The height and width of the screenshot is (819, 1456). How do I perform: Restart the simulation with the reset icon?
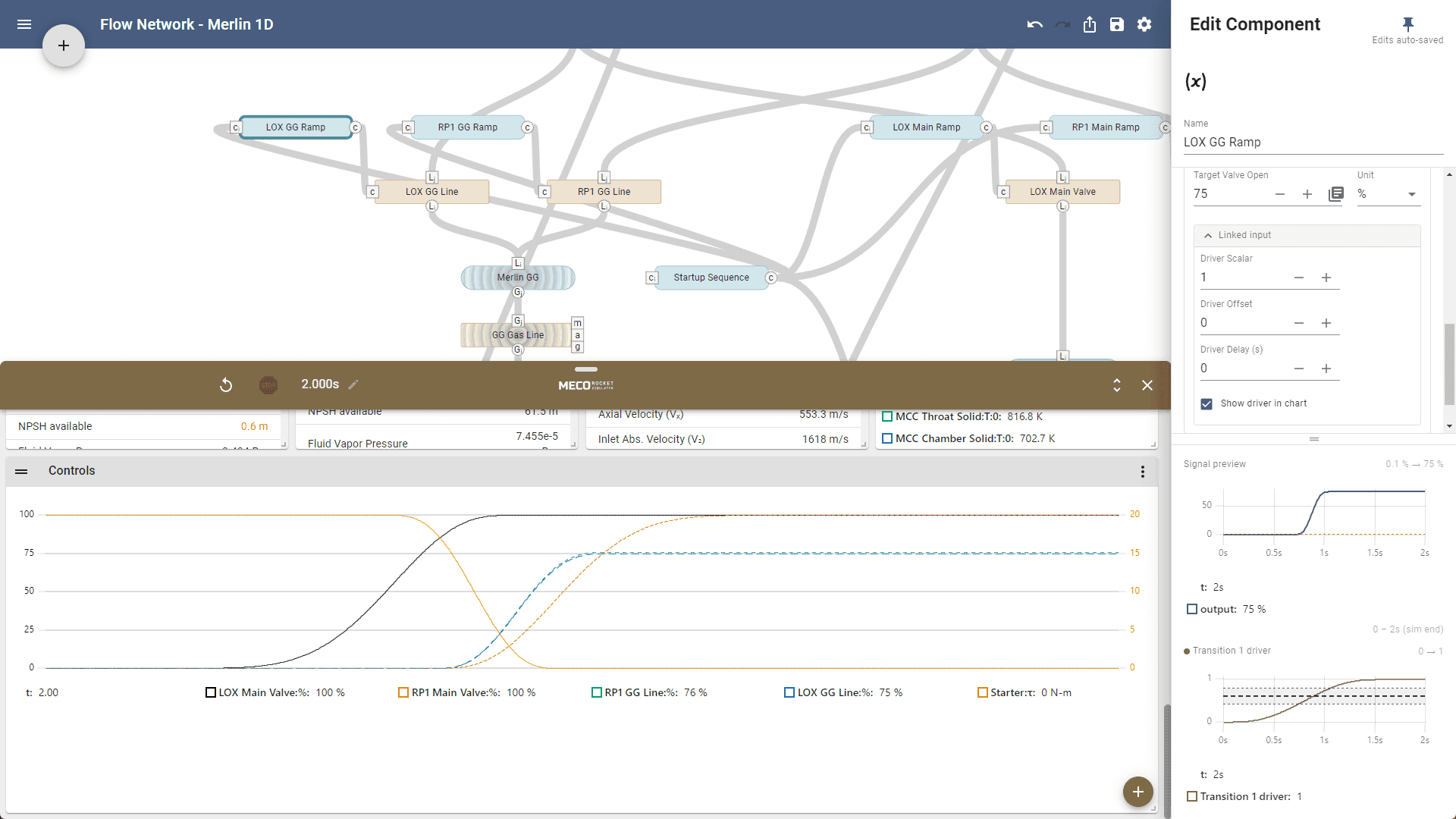pyautogui.click(x=226, y=385)
